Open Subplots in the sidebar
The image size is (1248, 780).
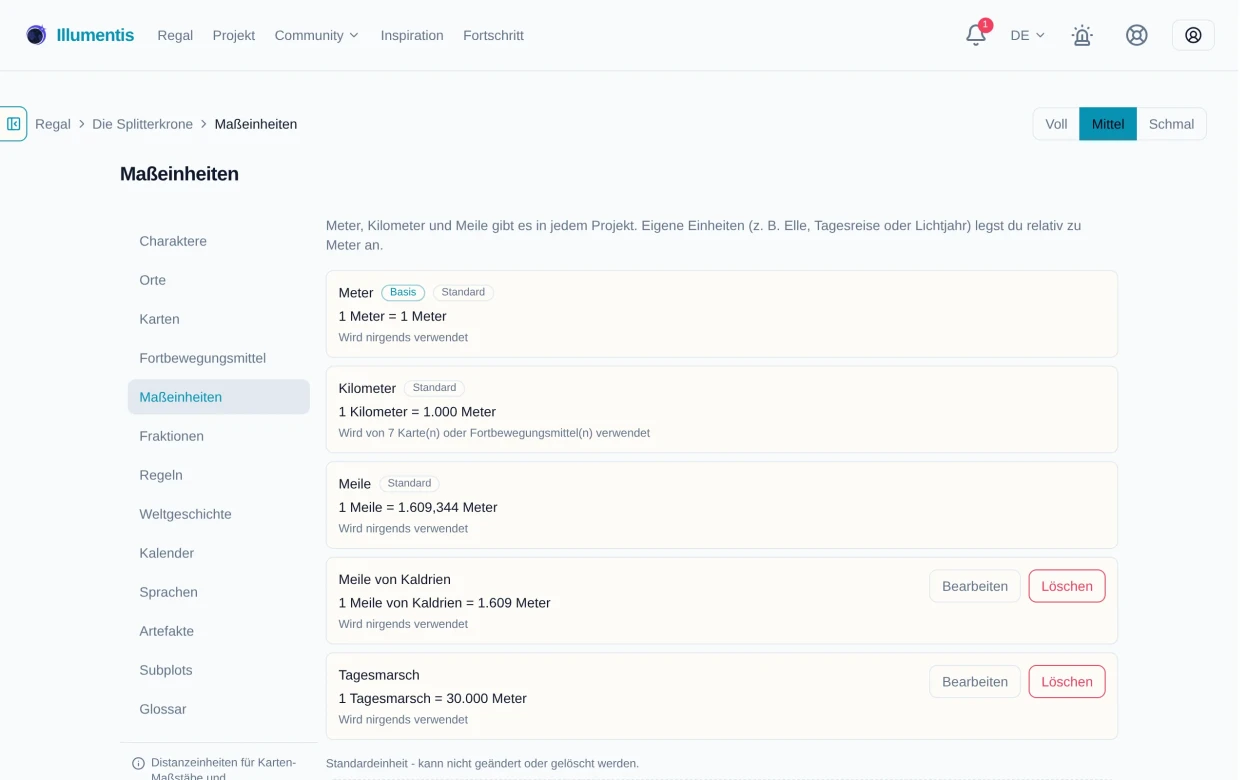click(x=219, y=670)
